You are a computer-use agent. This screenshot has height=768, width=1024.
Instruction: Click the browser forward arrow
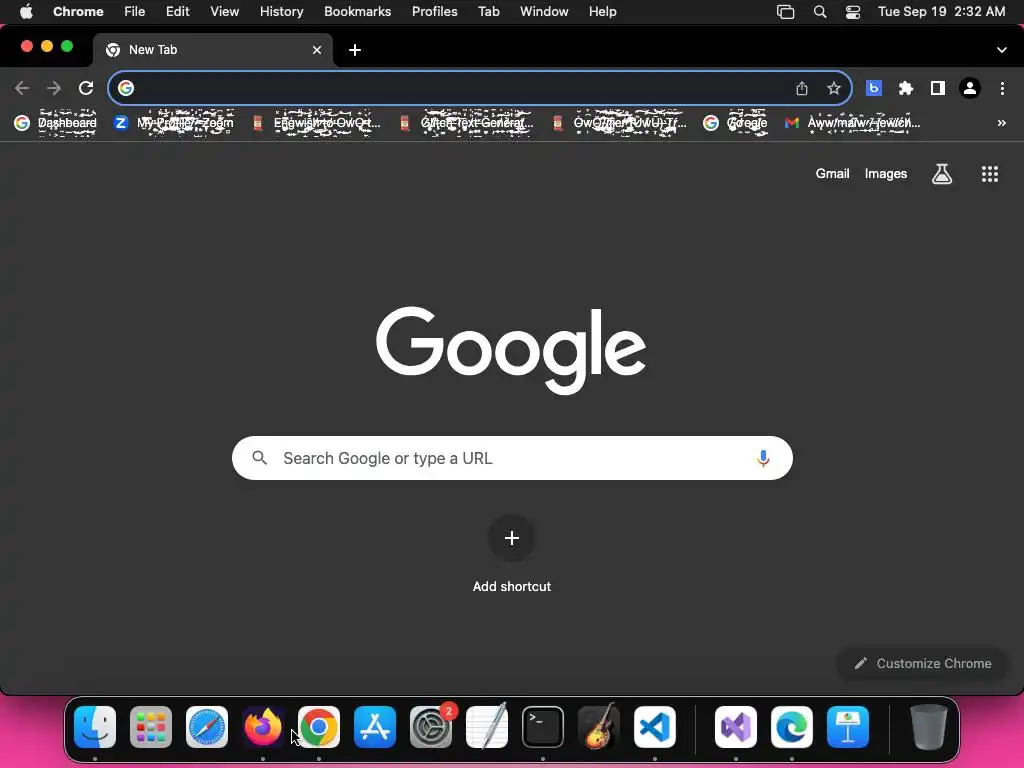54,88
